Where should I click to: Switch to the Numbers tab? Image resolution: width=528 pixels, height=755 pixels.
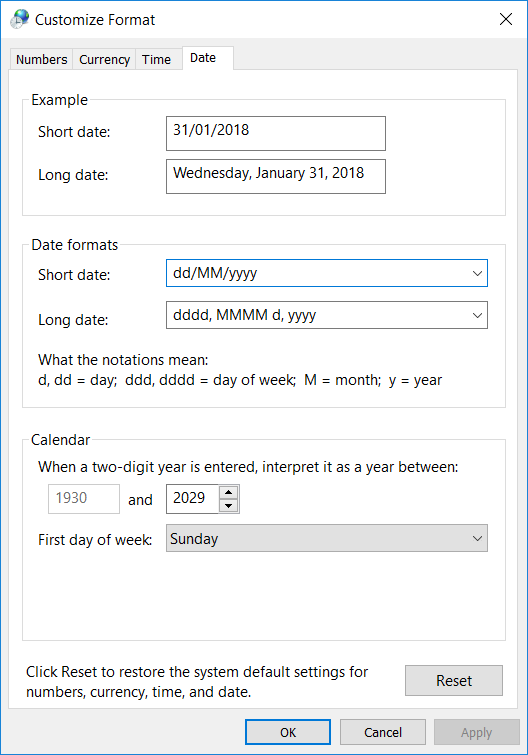pyautogui.click(x=41, y=60)
